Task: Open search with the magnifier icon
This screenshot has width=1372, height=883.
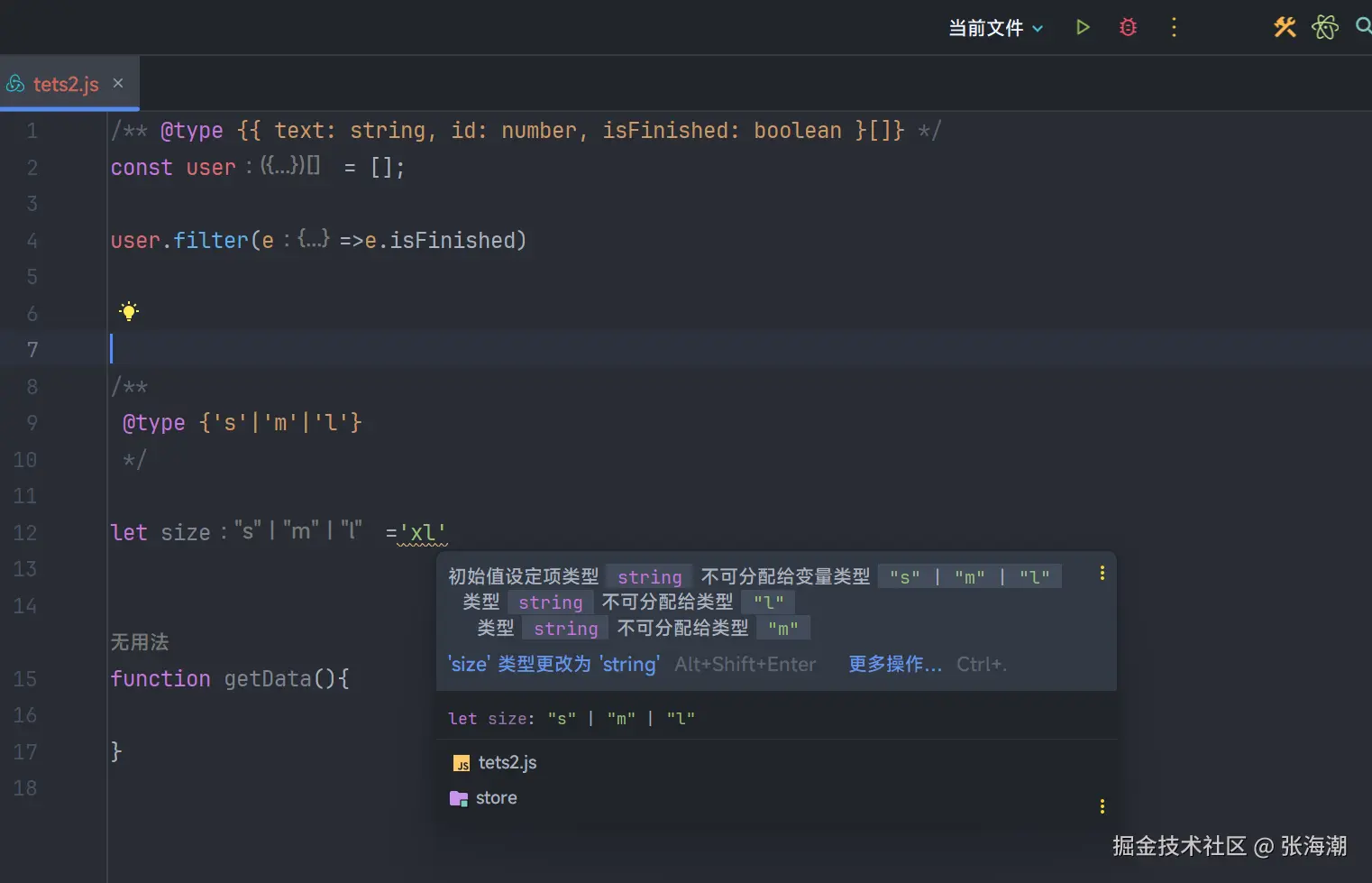Action: [x=1363, y=27]
